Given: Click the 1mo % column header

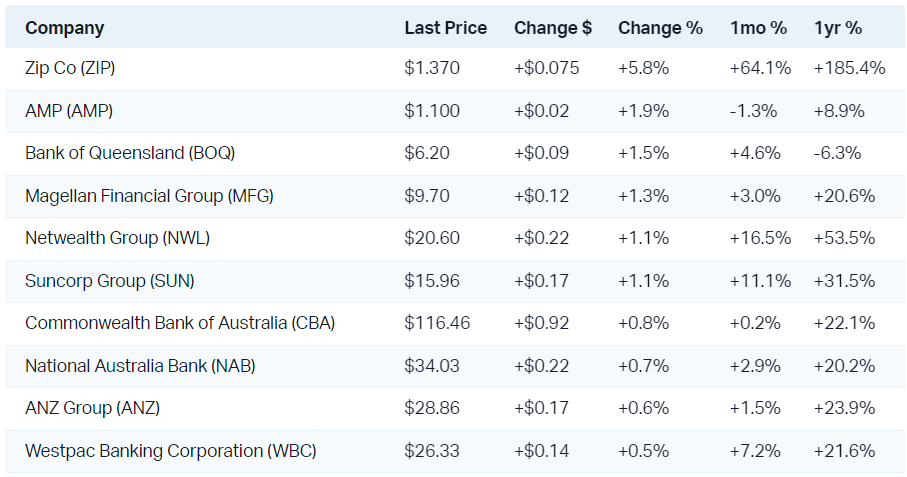Looking at the screenshot, I should (758, 28).
